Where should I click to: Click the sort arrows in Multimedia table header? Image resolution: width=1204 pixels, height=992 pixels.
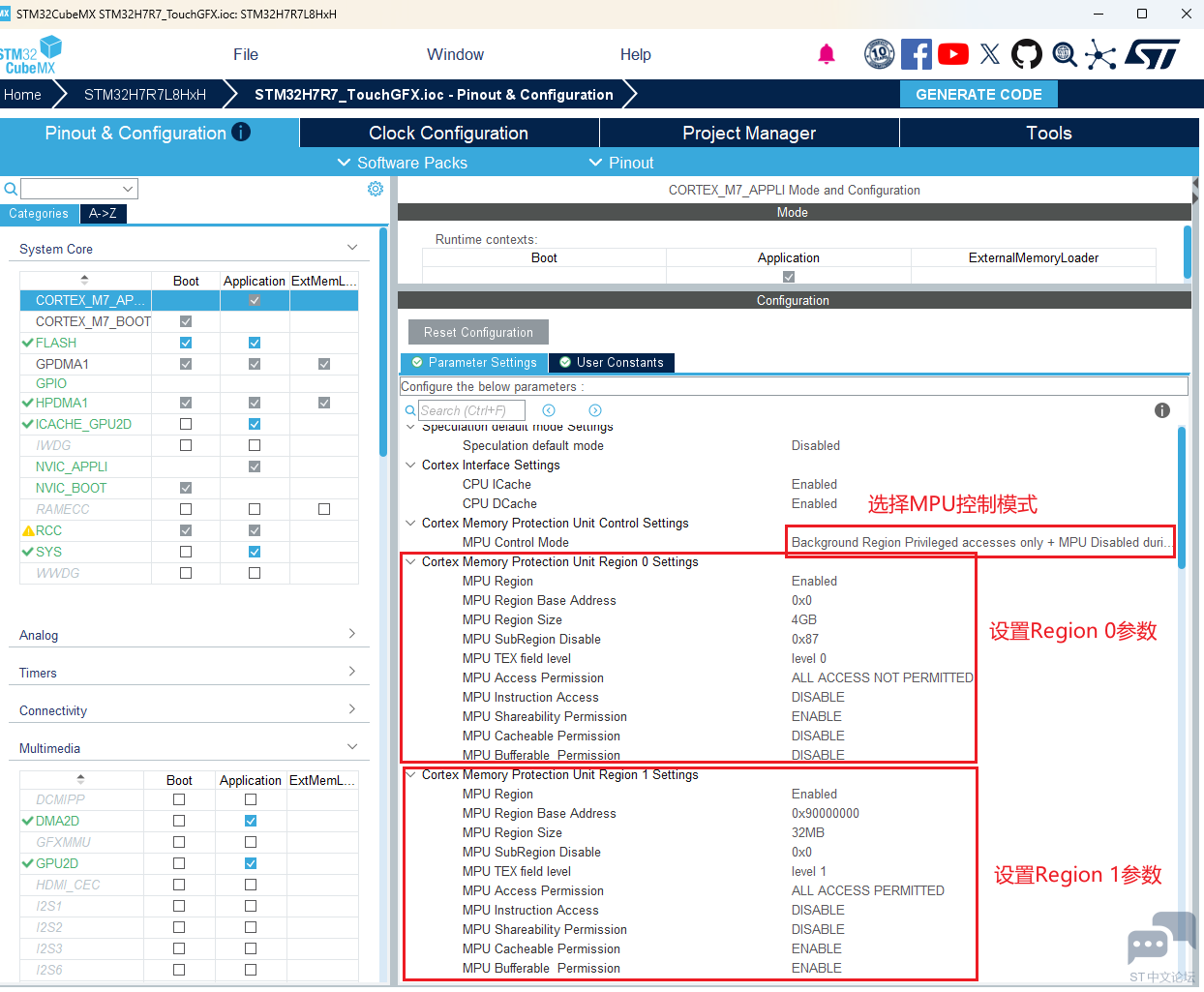pos(80,779)
